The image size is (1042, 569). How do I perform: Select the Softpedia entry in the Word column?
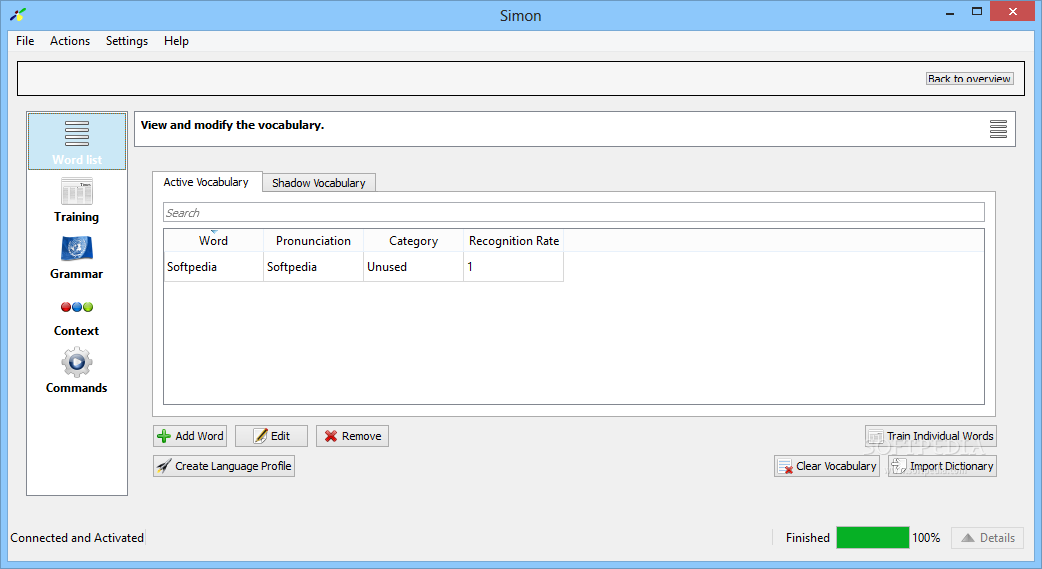coord(213,267)
